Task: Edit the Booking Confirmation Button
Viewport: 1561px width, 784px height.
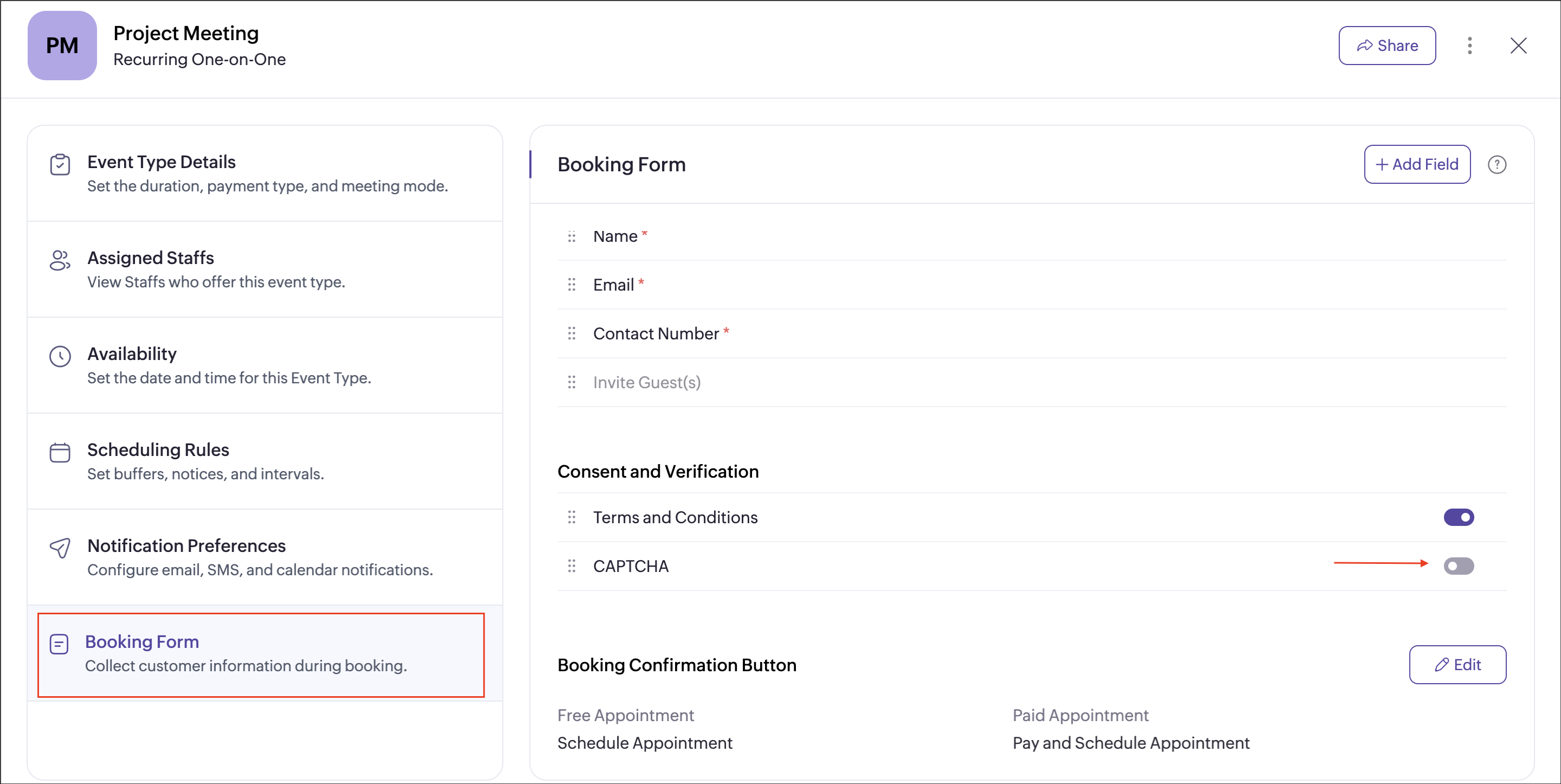Action: [x=1457, y=665]
